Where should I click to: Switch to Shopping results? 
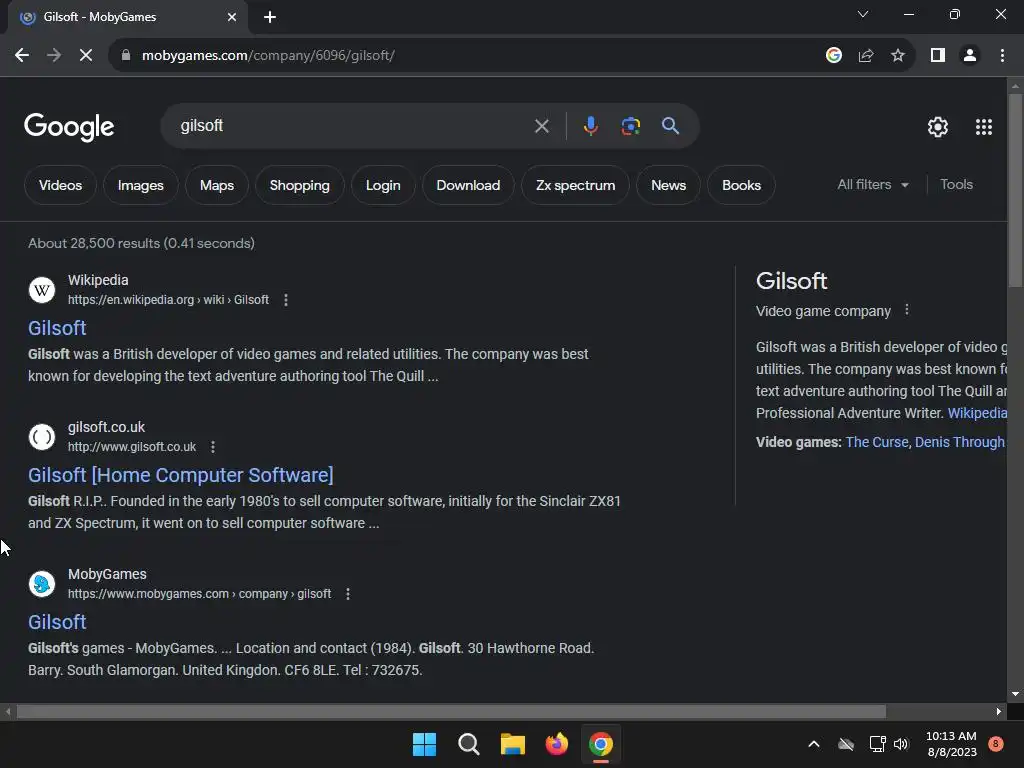pyautogui.click(x=300, y=185)
